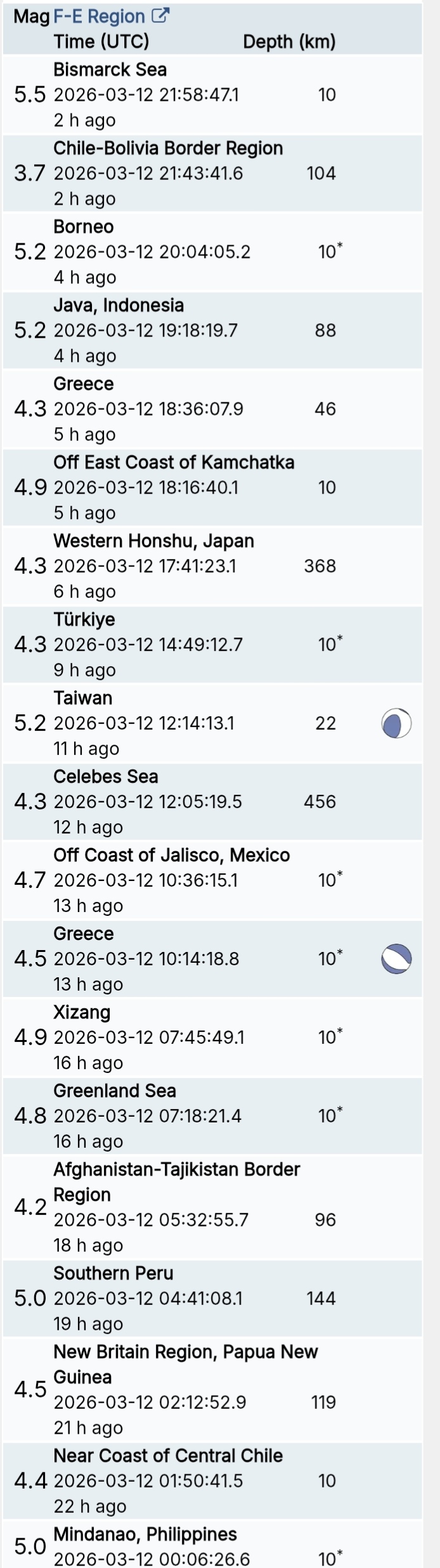Open the Bismarck Sea earthquake entry

coord(110,70)
